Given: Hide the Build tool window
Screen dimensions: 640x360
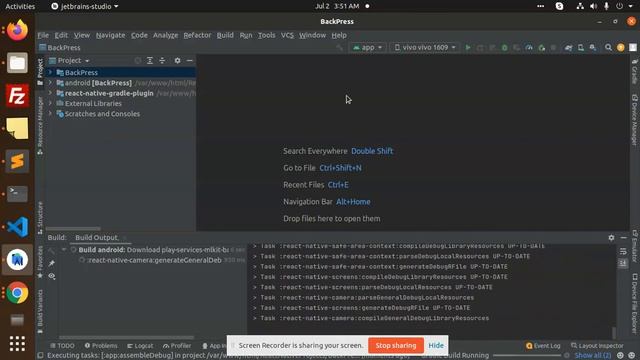Looking at the screenshot, I should coord(623,238).
